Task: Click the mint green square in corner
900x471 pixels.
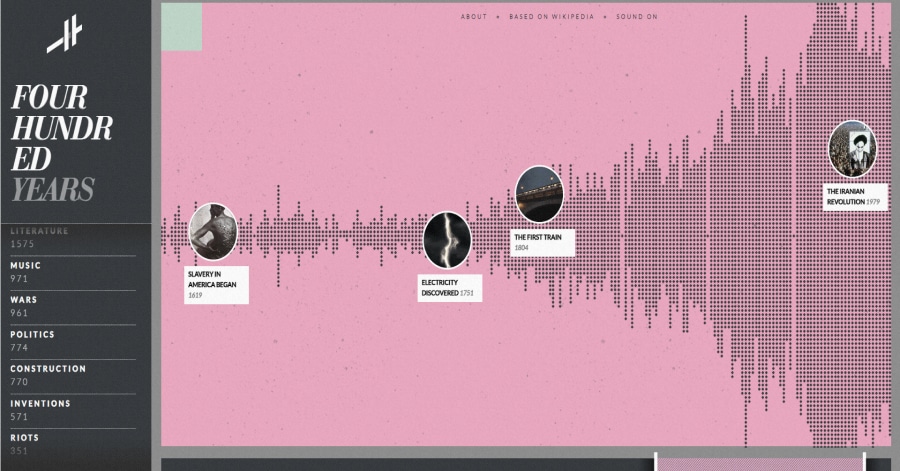Action: tap(182, 27)
